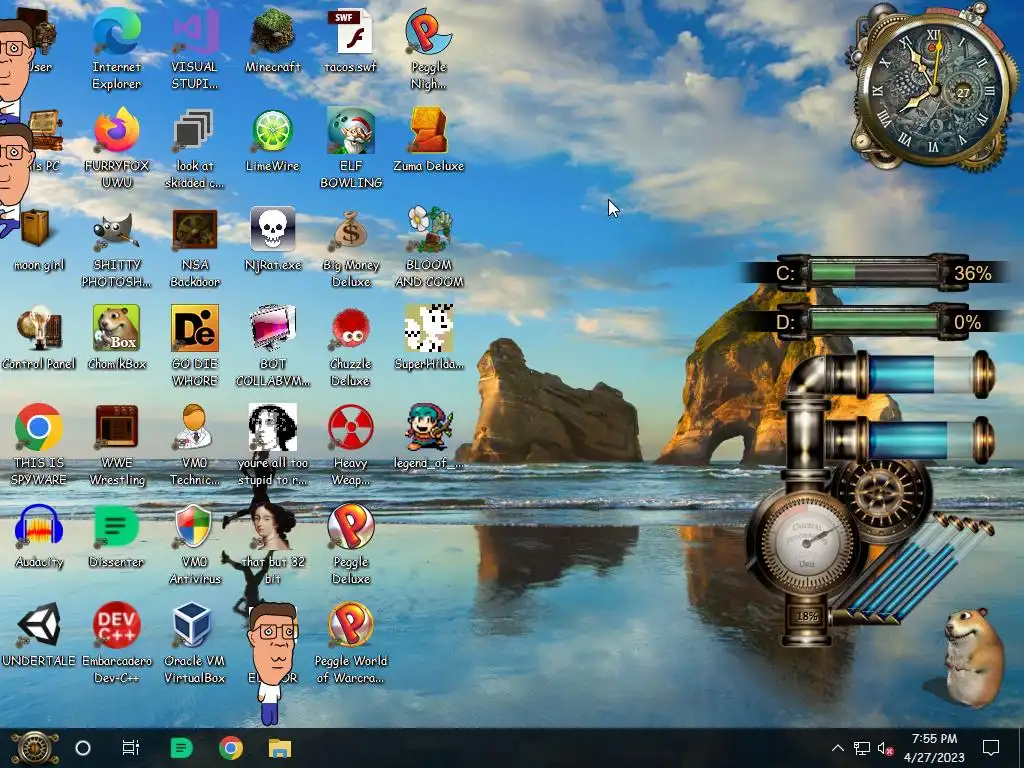Image resolution: width=1024 pixels, height=768 pixels.
Task: Expand the hidden system tray icons chevron
Action: [838, 748]
